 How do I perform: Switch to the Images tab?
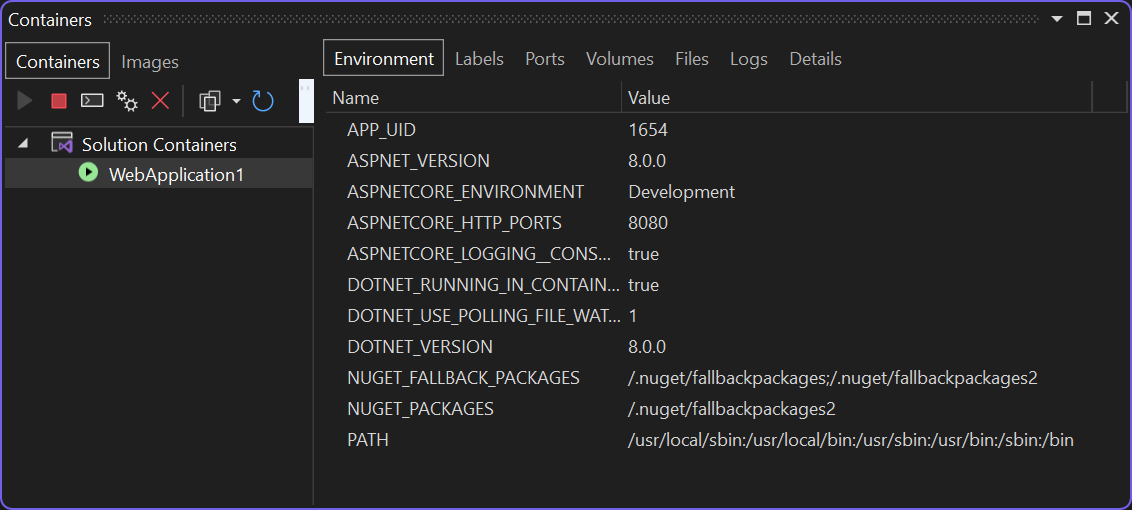150,62
